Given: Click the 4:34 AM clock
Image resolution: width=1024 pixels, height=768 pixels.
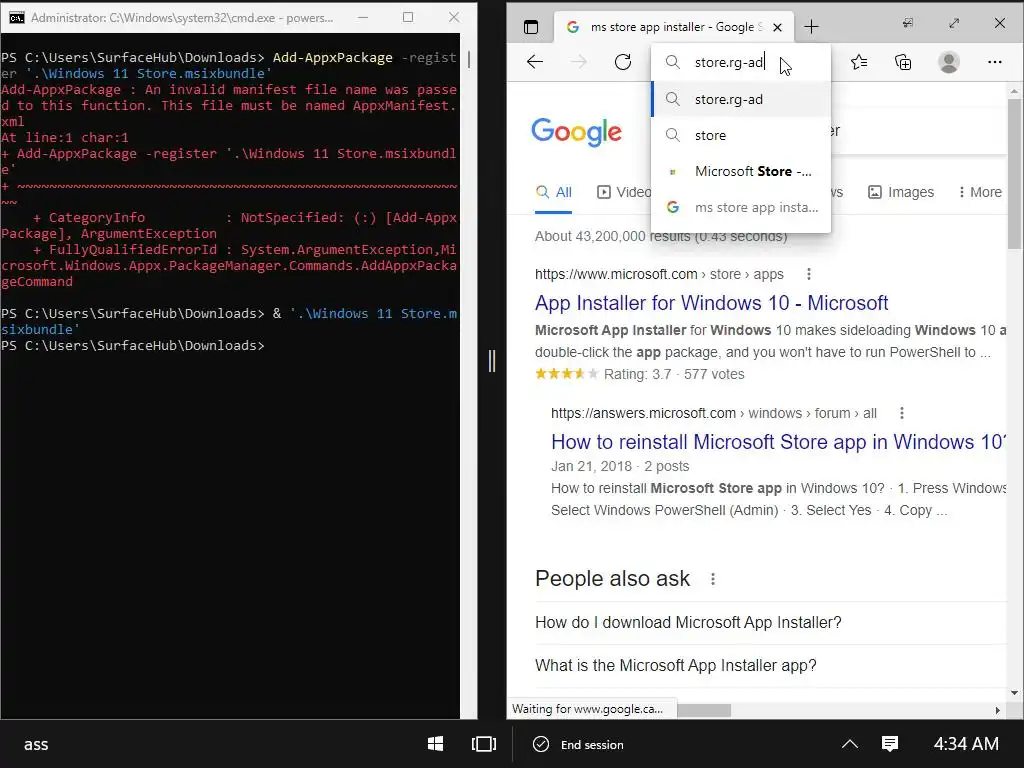Looking at the screenshot, I should point(966,744).
